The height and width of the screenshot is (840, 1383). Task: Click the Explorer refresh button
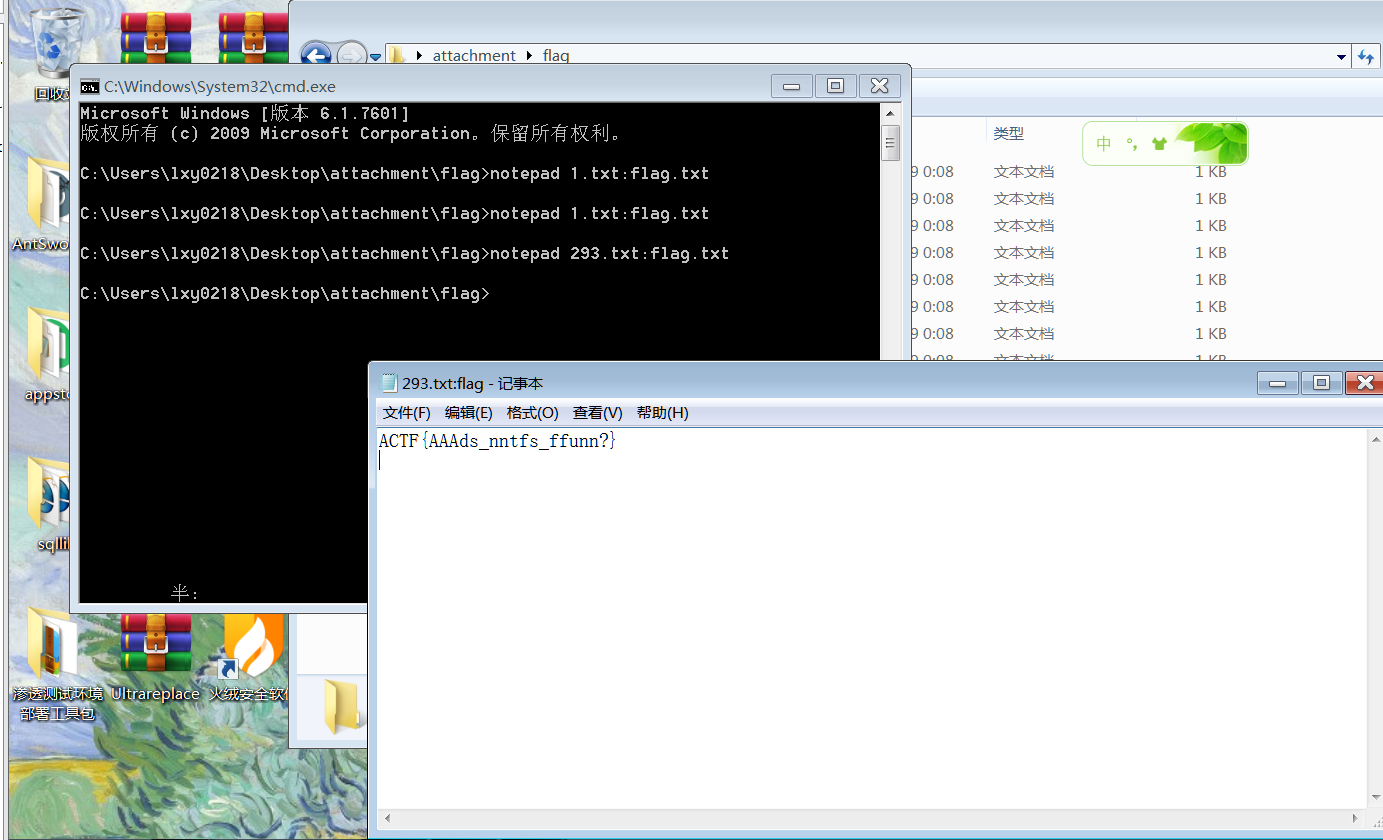coord(1366,57)
